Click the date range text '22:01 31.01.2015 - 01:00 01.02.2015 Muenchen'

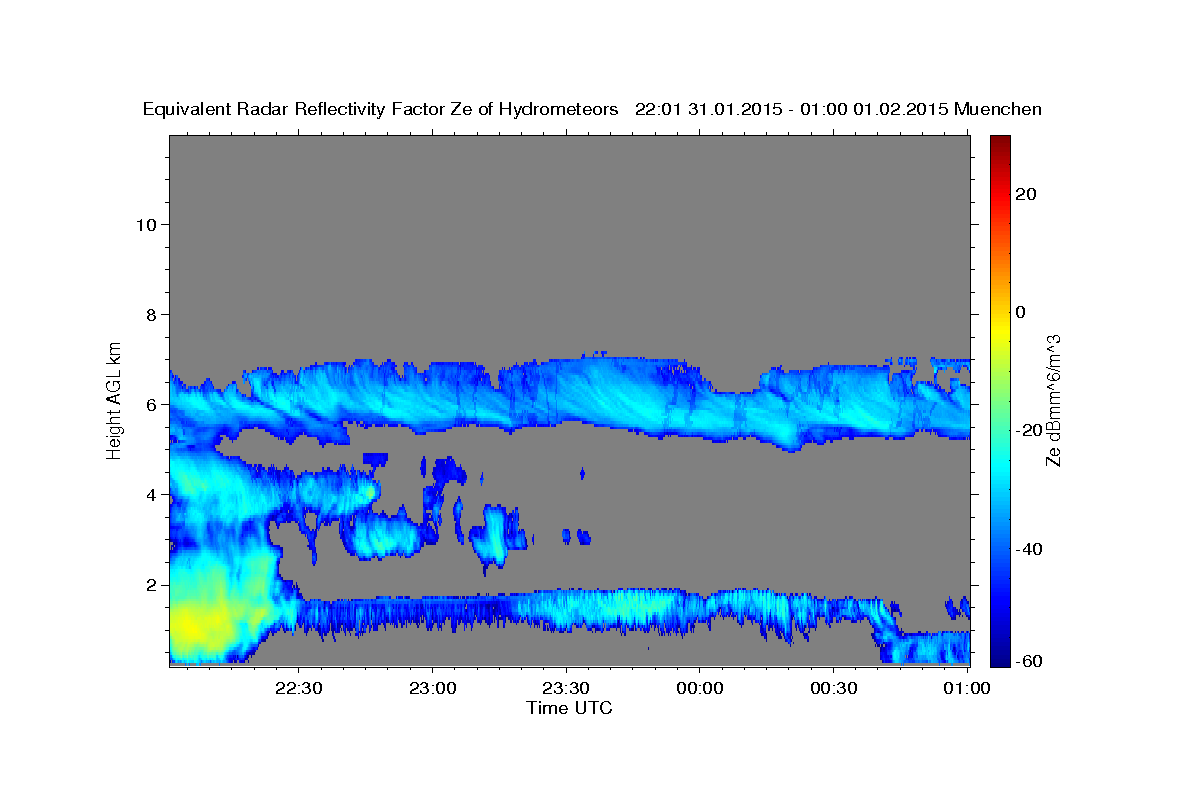tap(839, 110)
